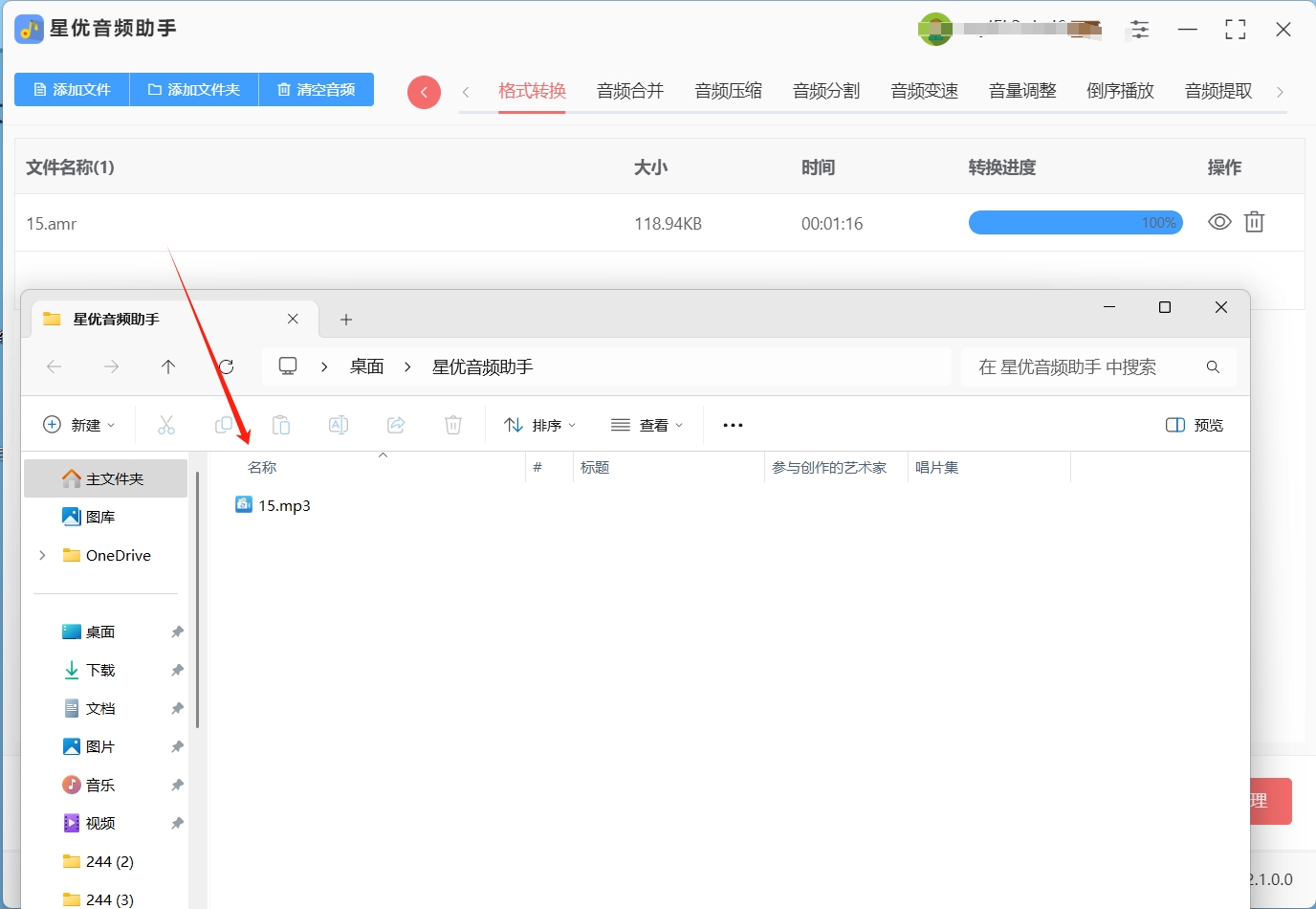Open the 排序 dropdown
1316x909 pixels.
pos(540,425)
